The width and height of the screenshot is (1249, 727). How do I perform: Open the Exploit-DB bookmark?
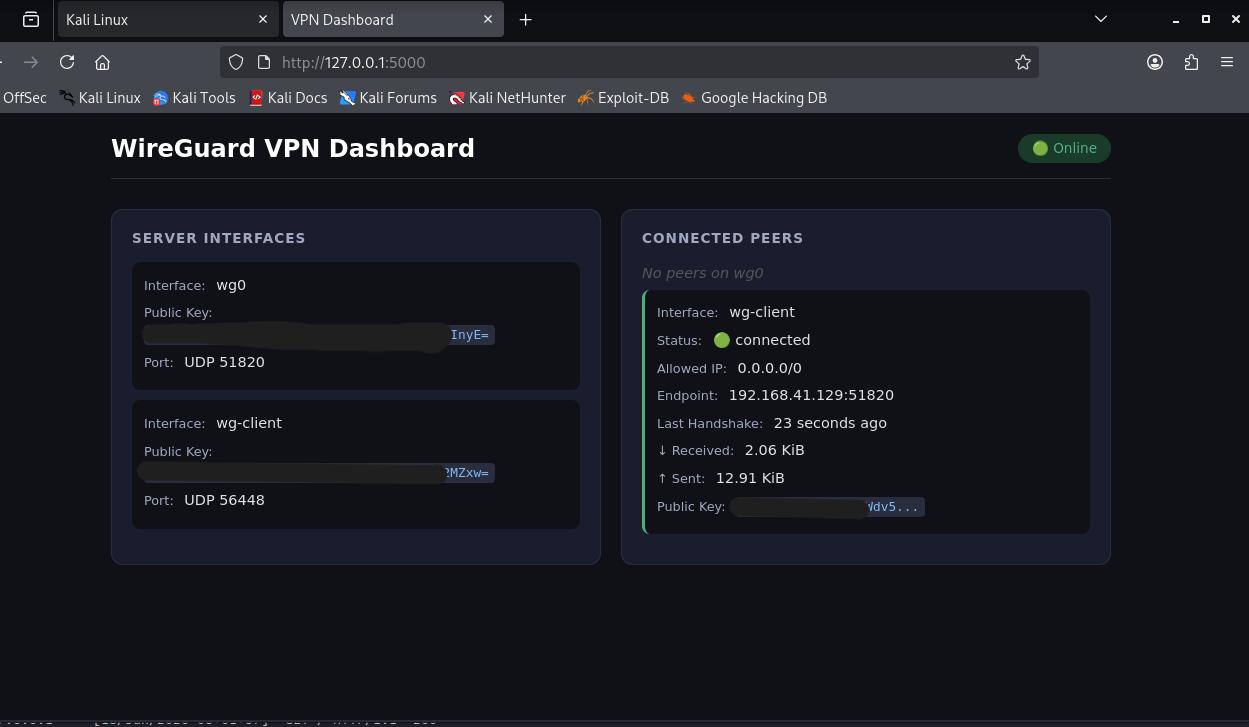click(623, 98)
